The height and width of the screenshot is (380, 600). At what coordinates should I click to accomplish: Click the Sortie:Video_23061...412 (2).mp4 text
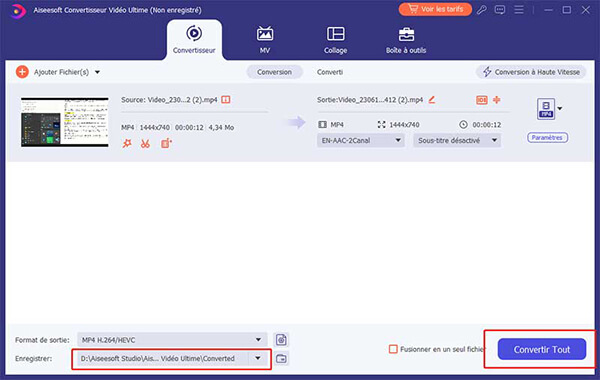coord(370,100)
